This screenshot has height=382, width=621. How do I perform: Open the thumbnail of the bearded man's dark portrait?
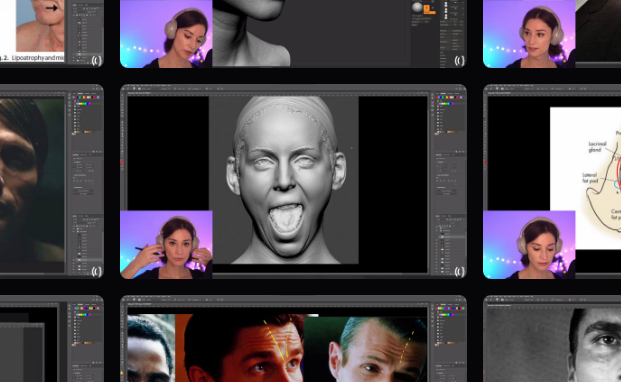pyautogui.click(x=51, y=181)
